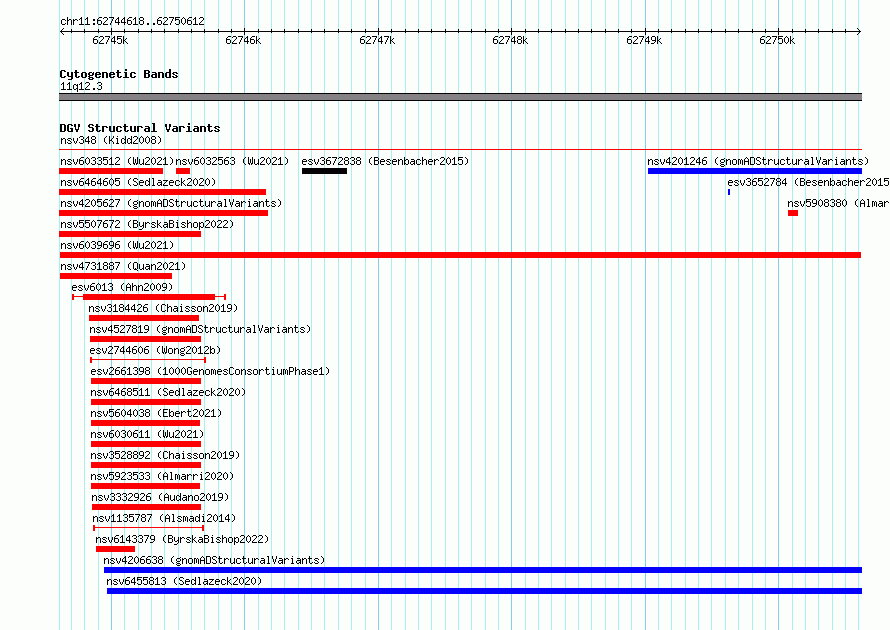Open esv3652784 Besenbacher variant label
This screenshot has width=890, height=630.
(x=808, y=182)
